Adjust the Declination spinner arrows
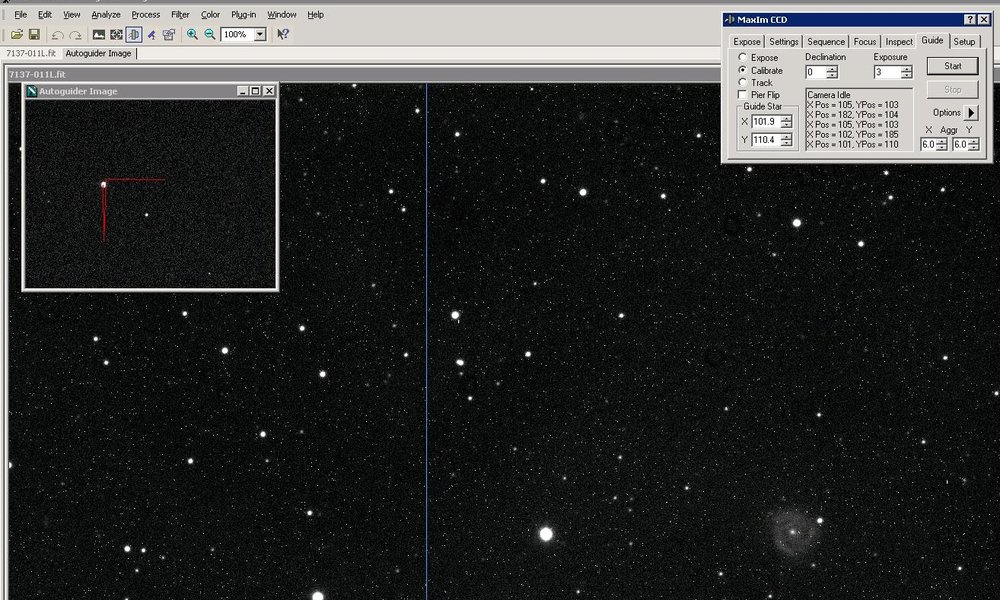This screenshot has width=1000, height=600. tap(832, 73)
